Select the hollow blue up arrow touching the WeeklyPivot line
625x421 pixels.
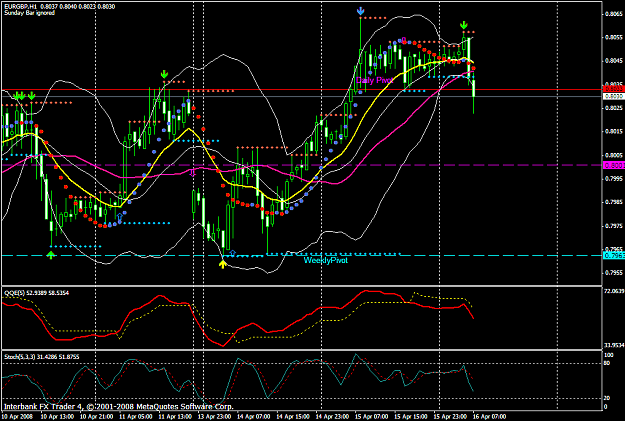pyautogui.click(x=233, y=253)
